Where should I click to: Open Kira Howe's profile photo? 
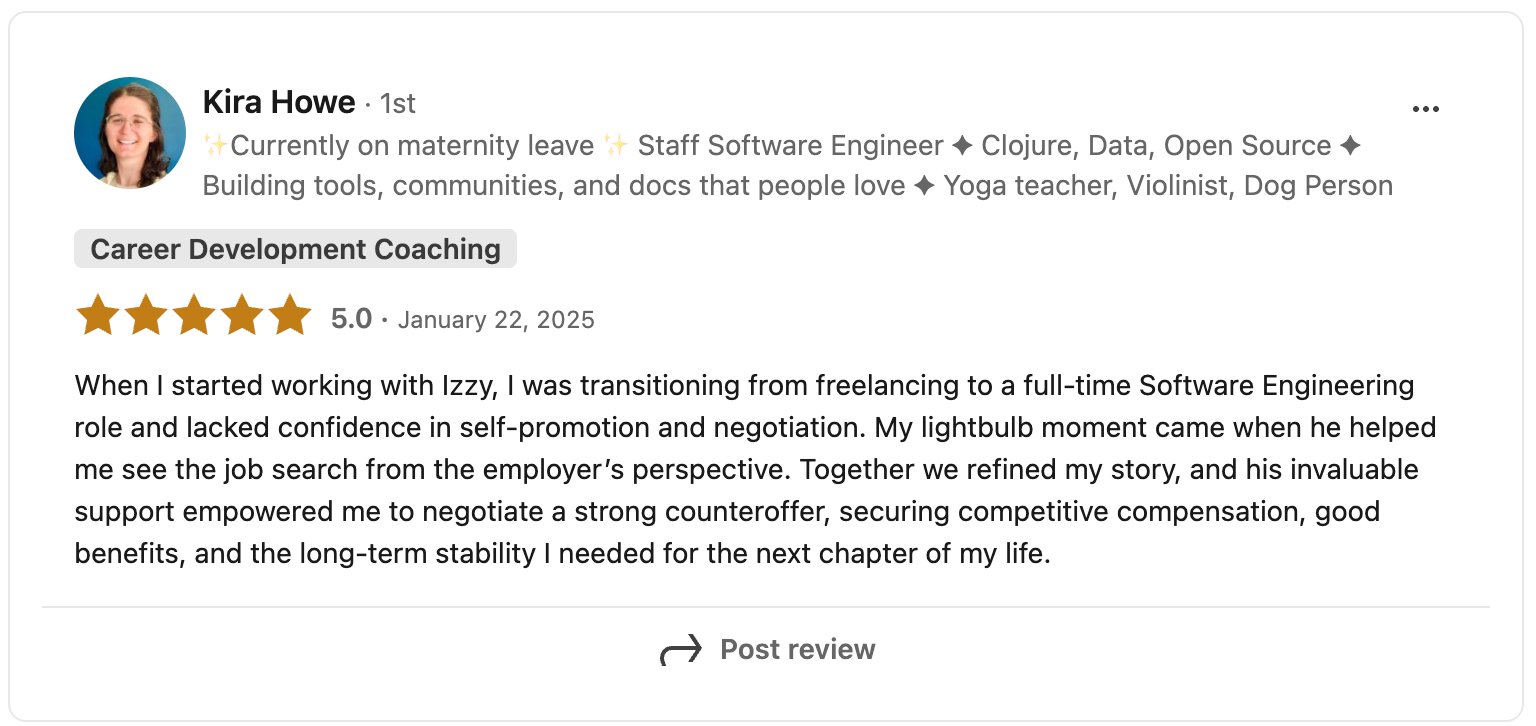pos(130,133)
